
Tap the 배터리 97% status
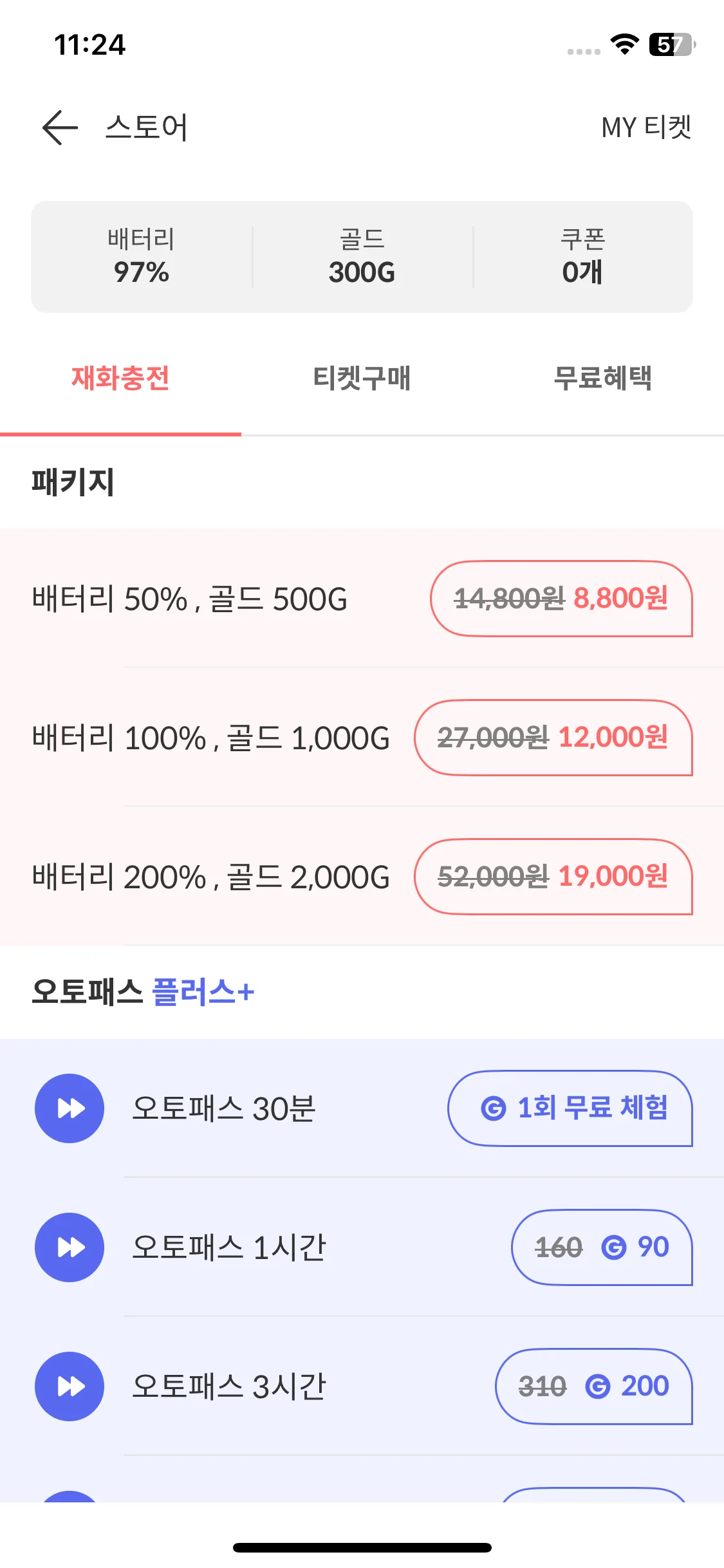142,257
